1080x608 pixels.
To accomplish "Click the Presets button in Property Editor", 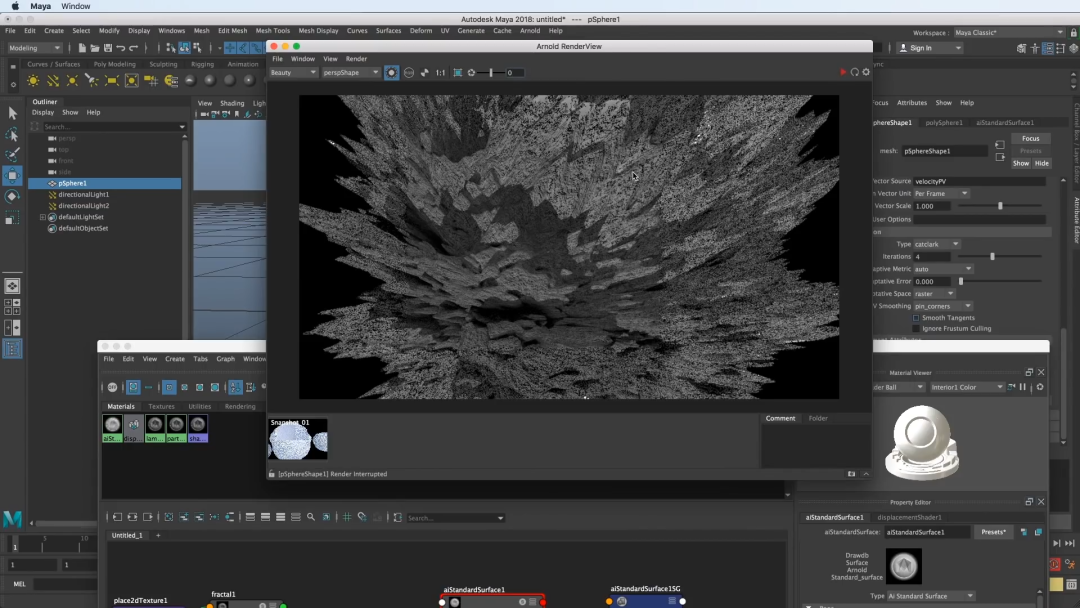I will (993, 532).
